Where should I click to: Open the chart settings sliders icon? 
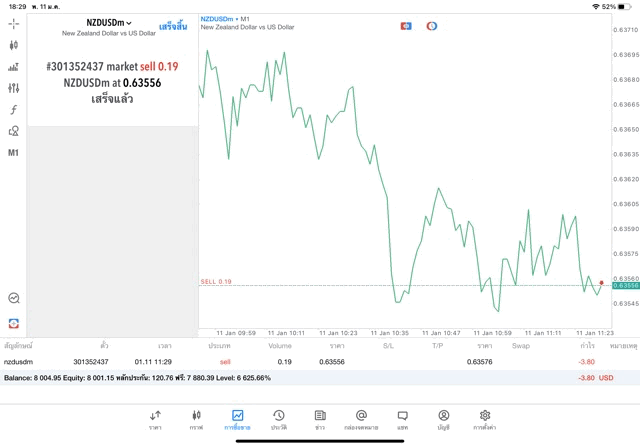pos(13,88)
